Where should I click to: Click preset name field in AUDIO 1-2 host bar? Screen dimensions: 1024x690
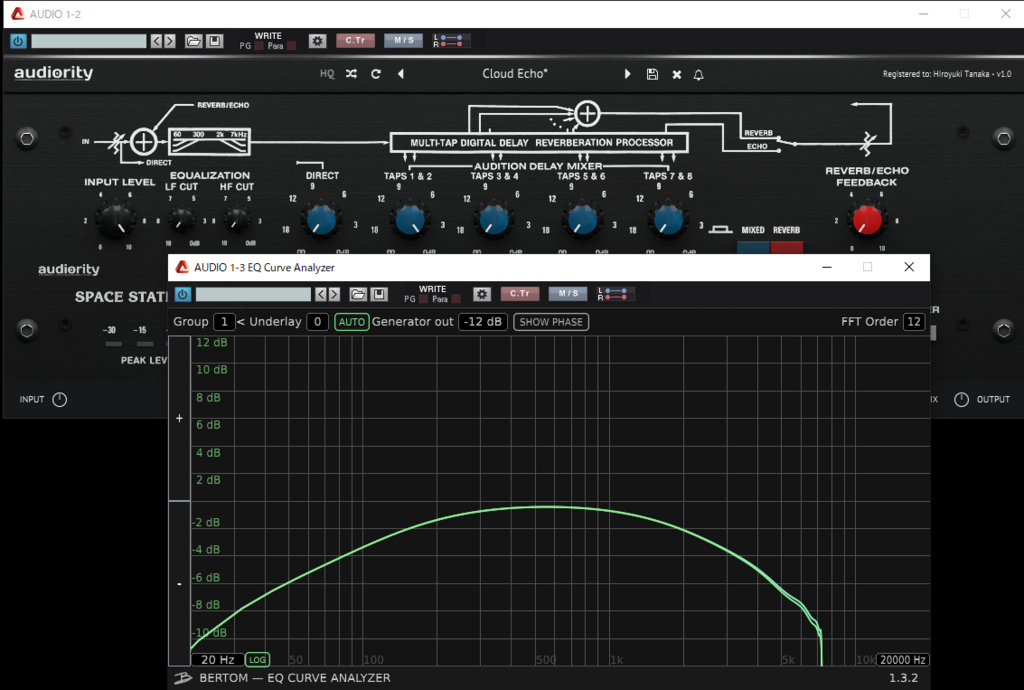pos(89,41)
